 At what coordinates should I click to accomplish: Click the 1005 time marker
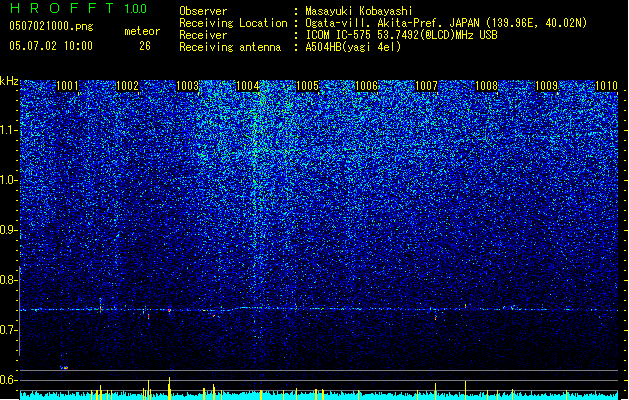click(307, 86)
